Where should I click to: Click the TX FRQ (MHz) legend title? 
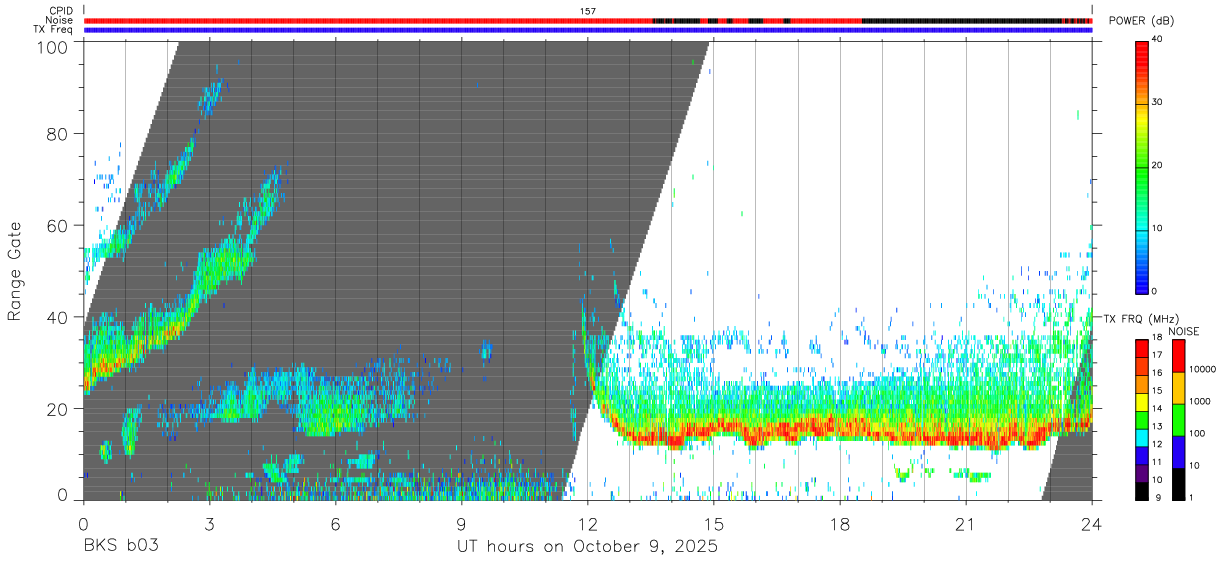pos(1140,319)
